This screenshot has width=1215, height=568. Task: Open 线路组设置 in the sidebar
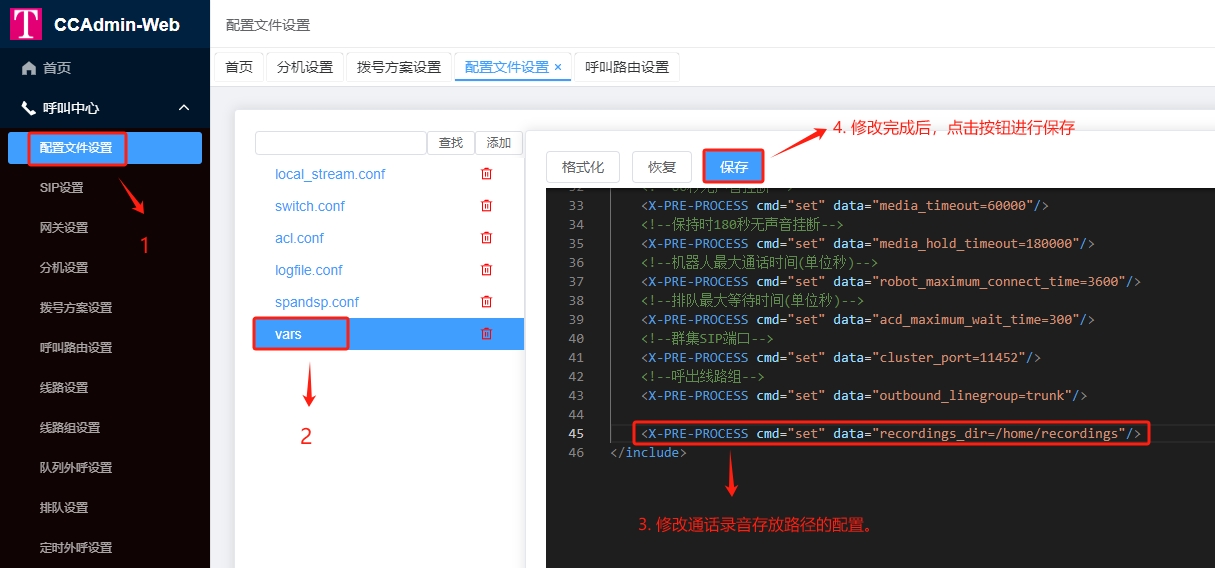(x=105, y=428)
